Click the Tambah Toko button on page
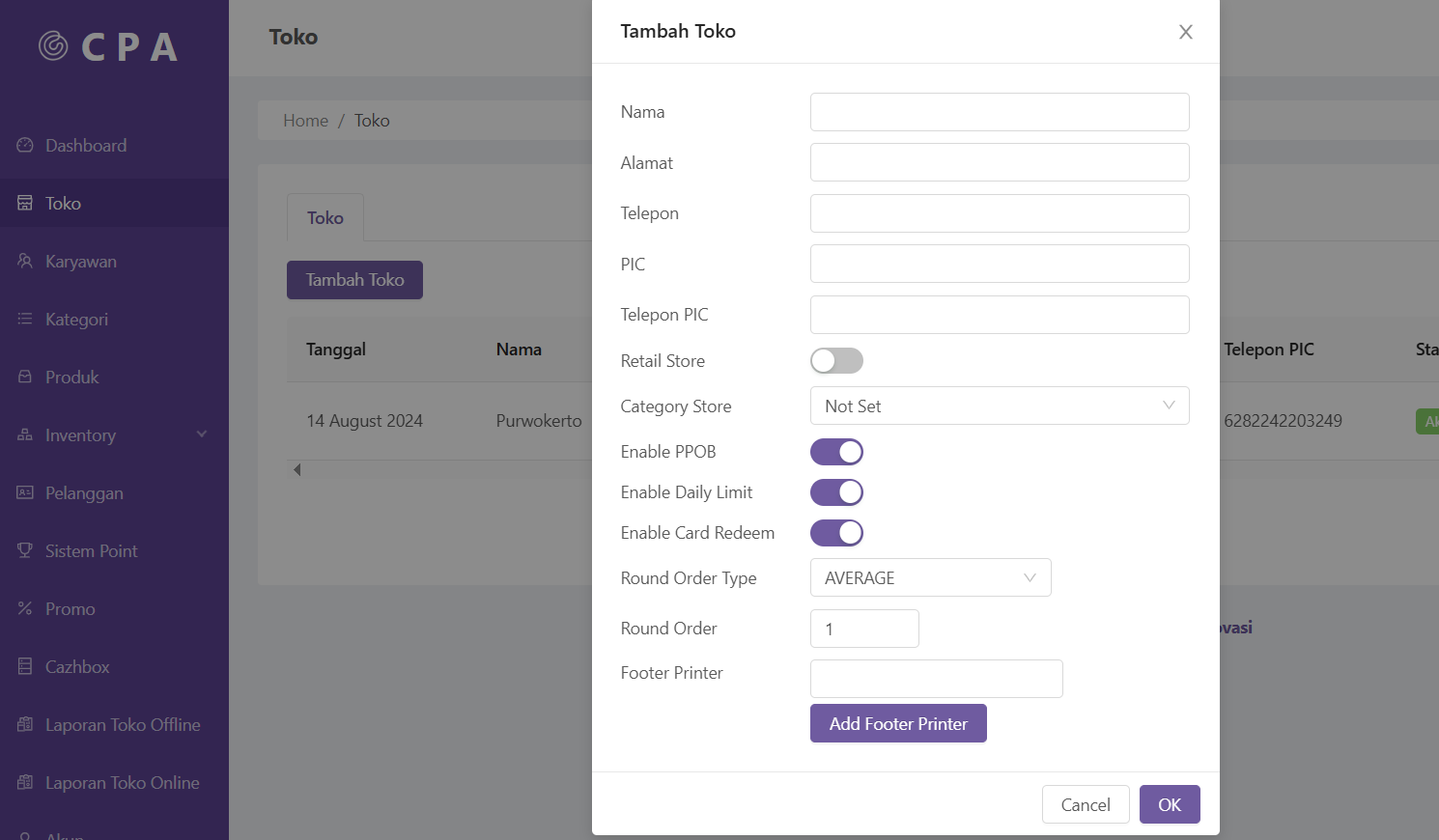 tap(354, 280)
